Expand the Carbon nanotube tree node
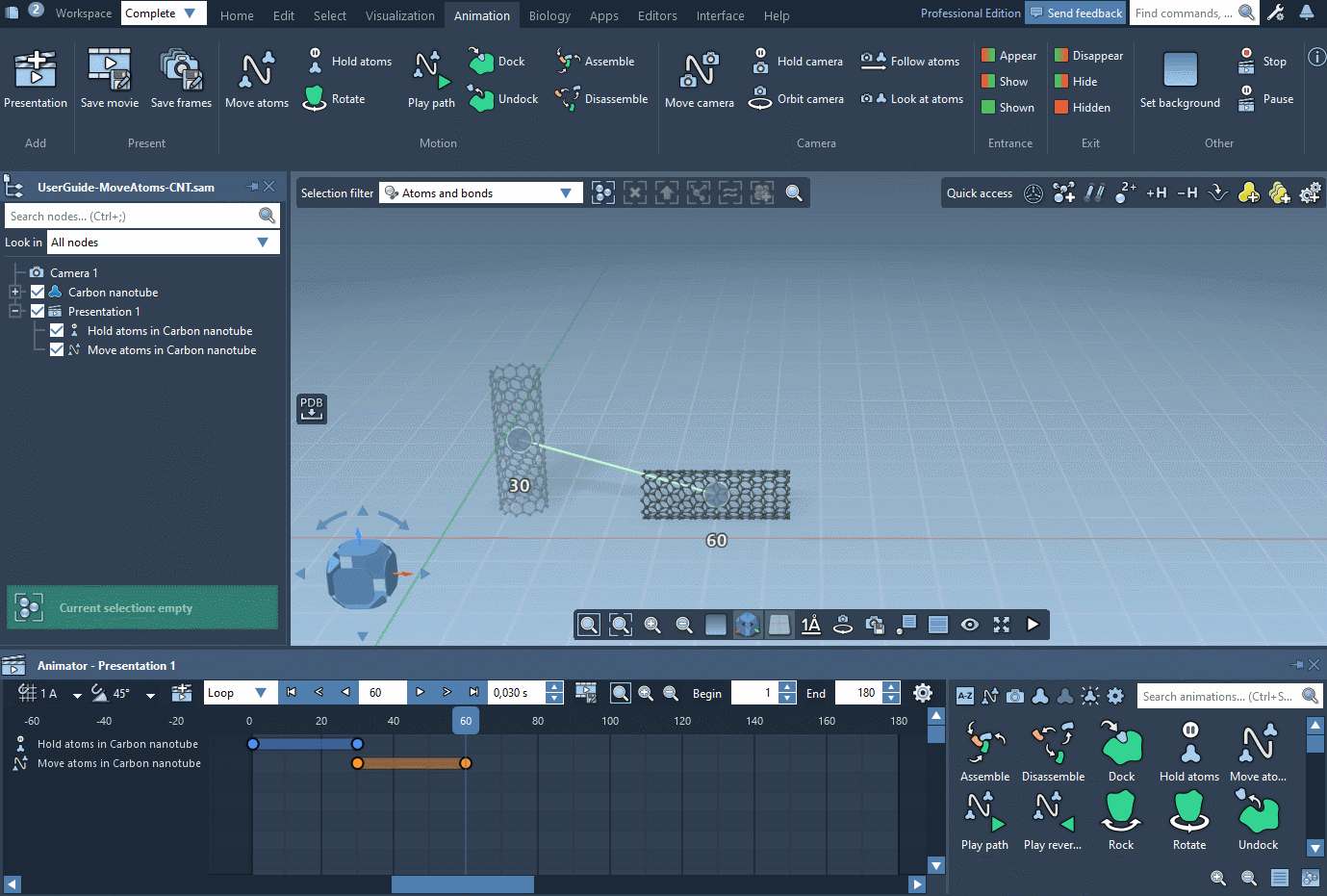The height and width of the screenshot is (896, 1327). [15, 292]
